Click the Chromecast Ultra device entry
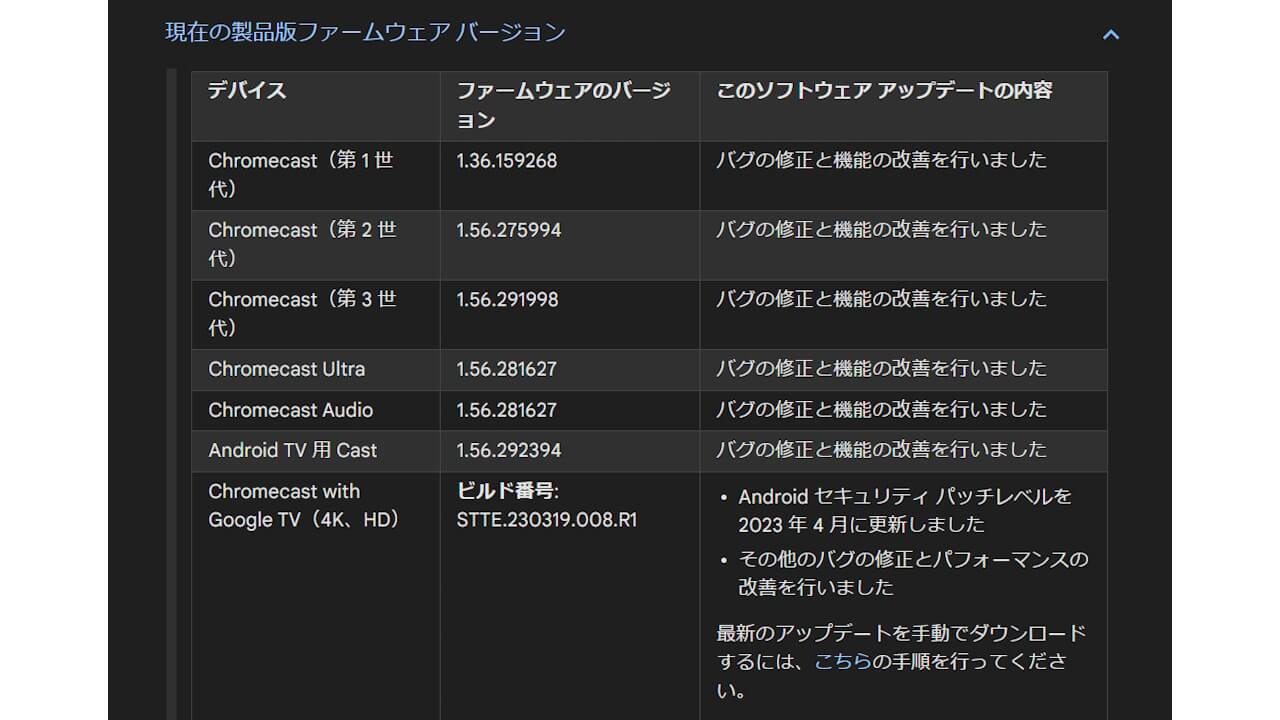The height and width of the screenshot is (720, 1280). pos(287,369)
